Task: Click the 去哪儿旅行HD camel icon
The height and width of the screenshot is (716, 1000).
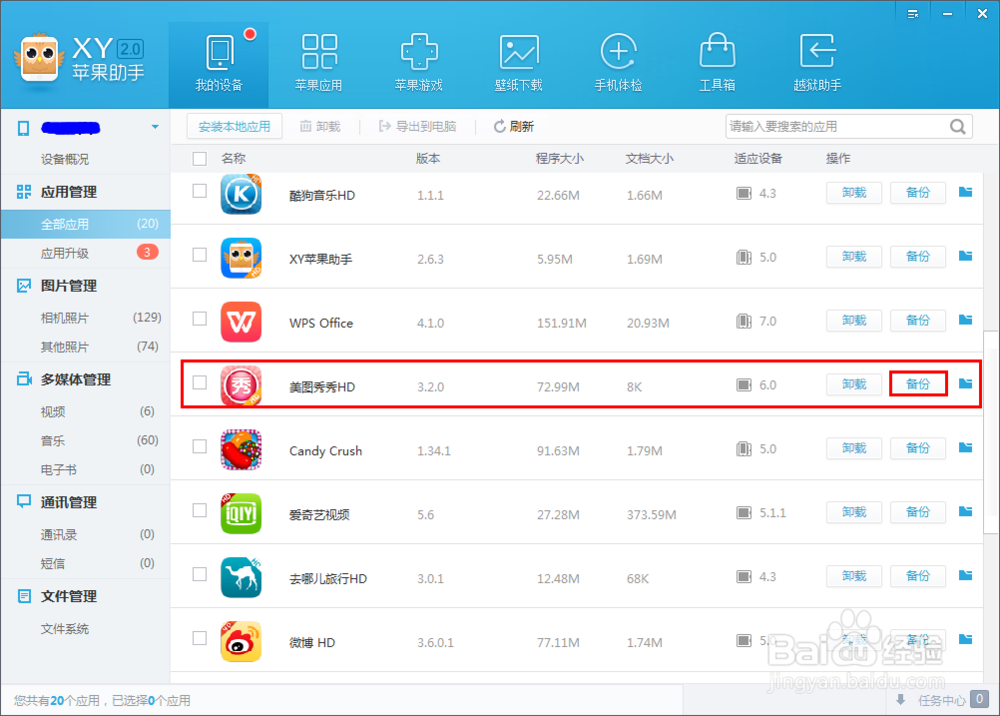Action: coord(241,578)
